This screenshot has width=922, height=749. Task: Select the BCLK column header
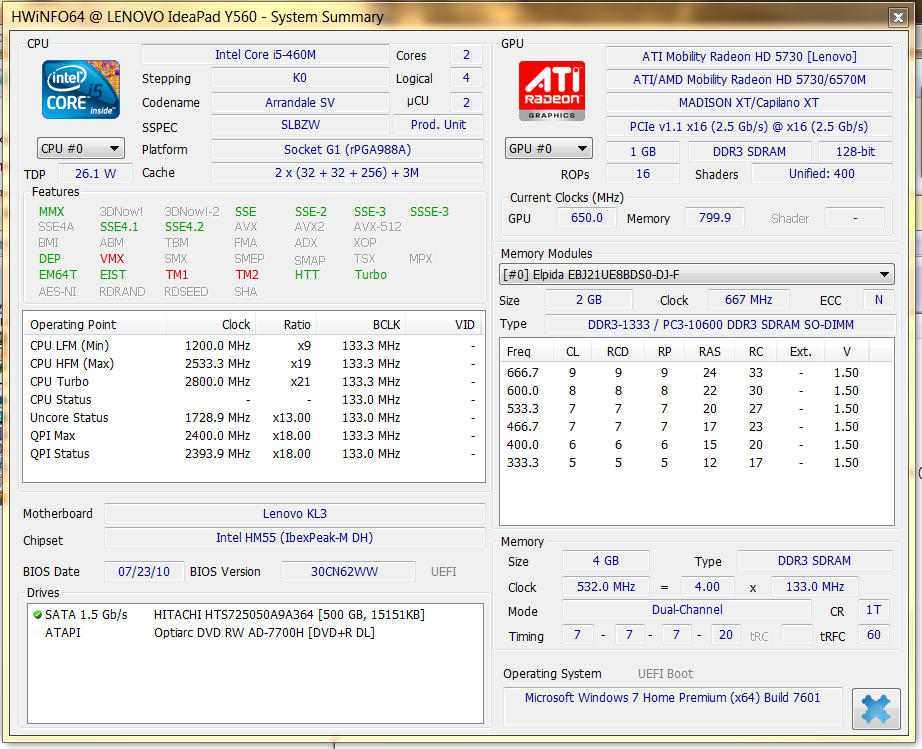pos(361,325)
